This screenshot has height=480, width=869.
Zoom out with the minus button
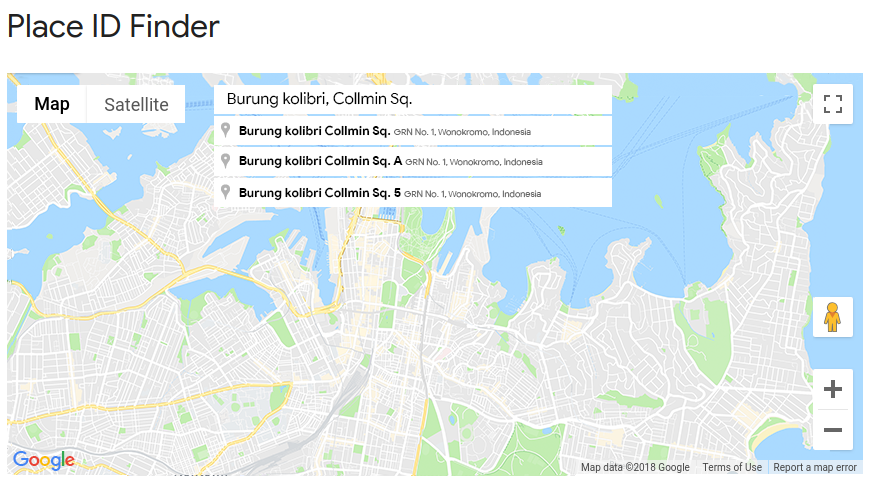point(832,430)
